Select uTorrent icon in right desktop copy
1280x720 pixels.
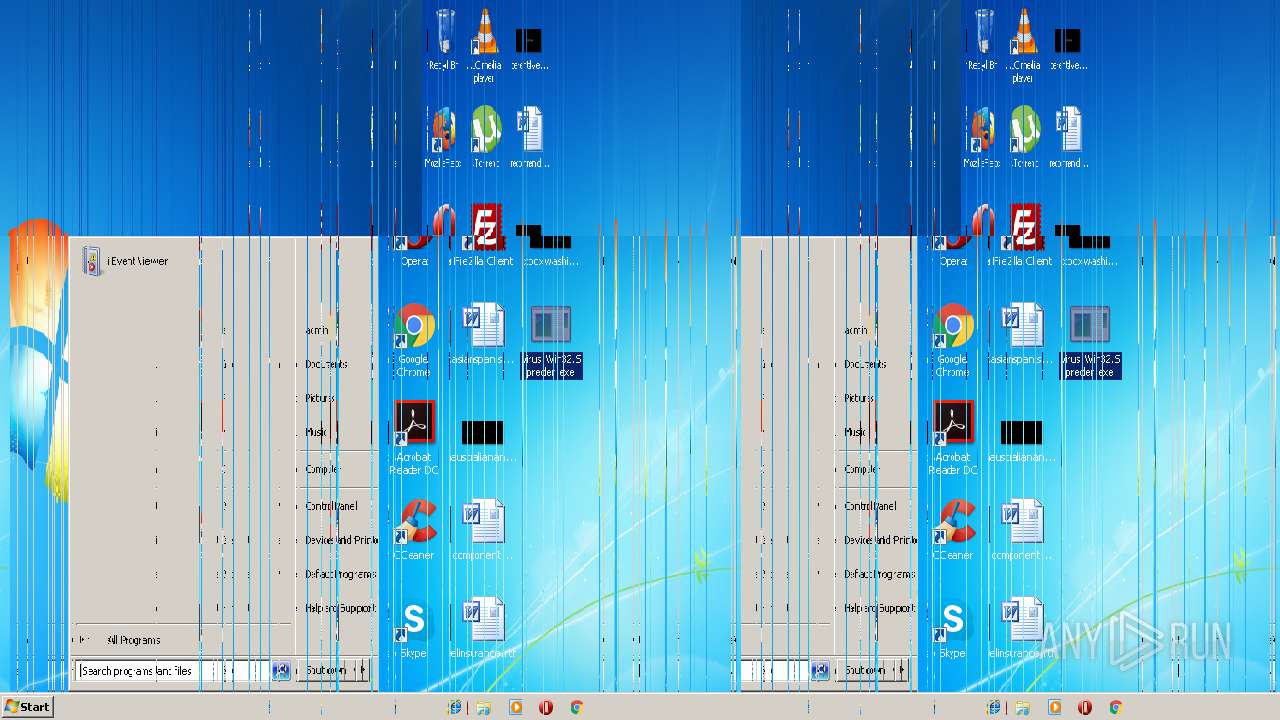coord(1024,138)
